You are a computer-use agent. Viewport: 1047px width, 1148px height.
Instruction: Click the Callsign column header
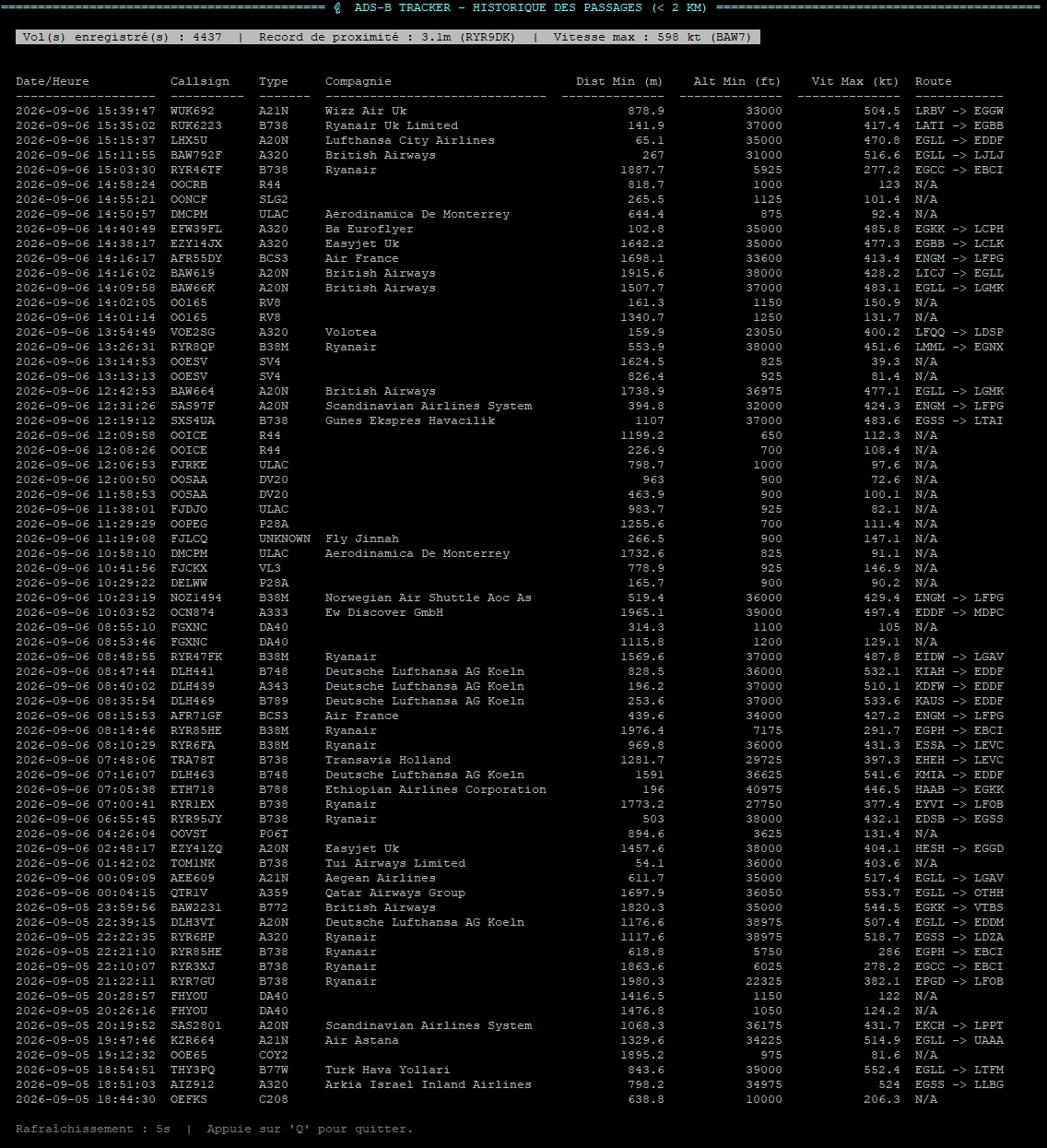click(200, 81)
